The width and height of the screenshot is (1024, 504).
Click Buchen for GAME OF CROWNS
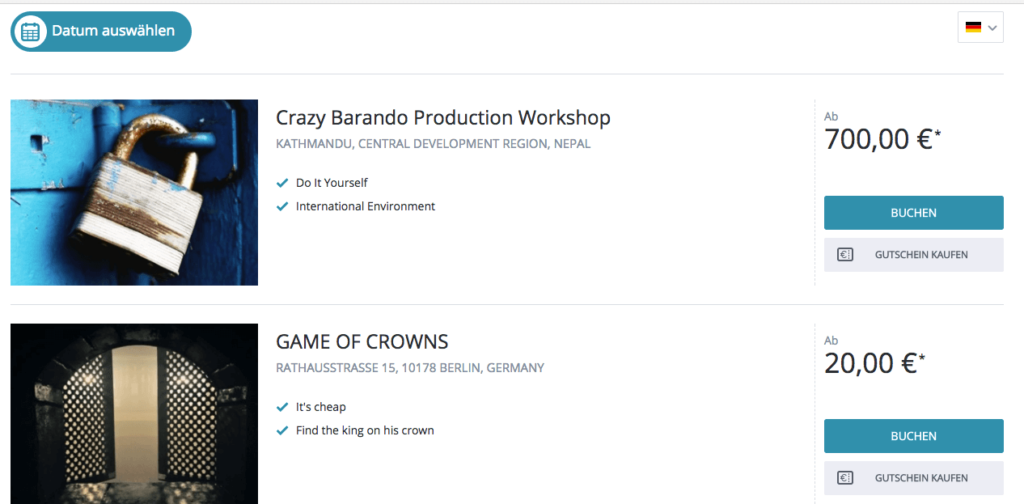tap(913, 436)
